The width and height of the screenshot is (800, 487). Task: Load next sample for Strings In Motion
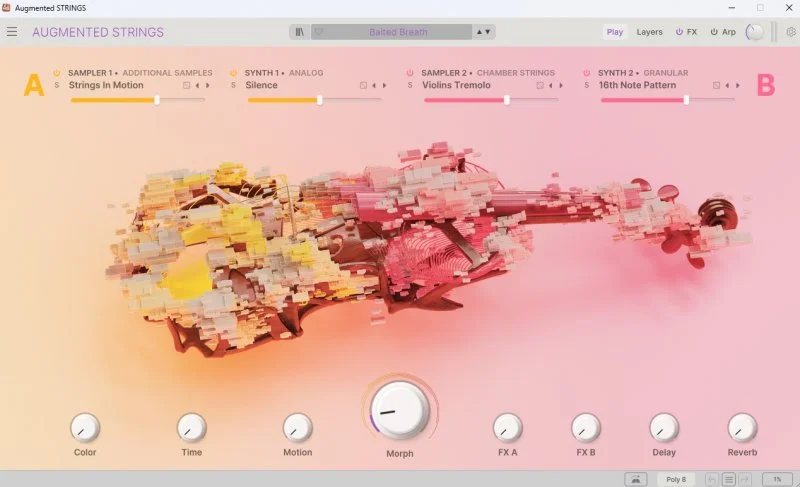point(208,85)
